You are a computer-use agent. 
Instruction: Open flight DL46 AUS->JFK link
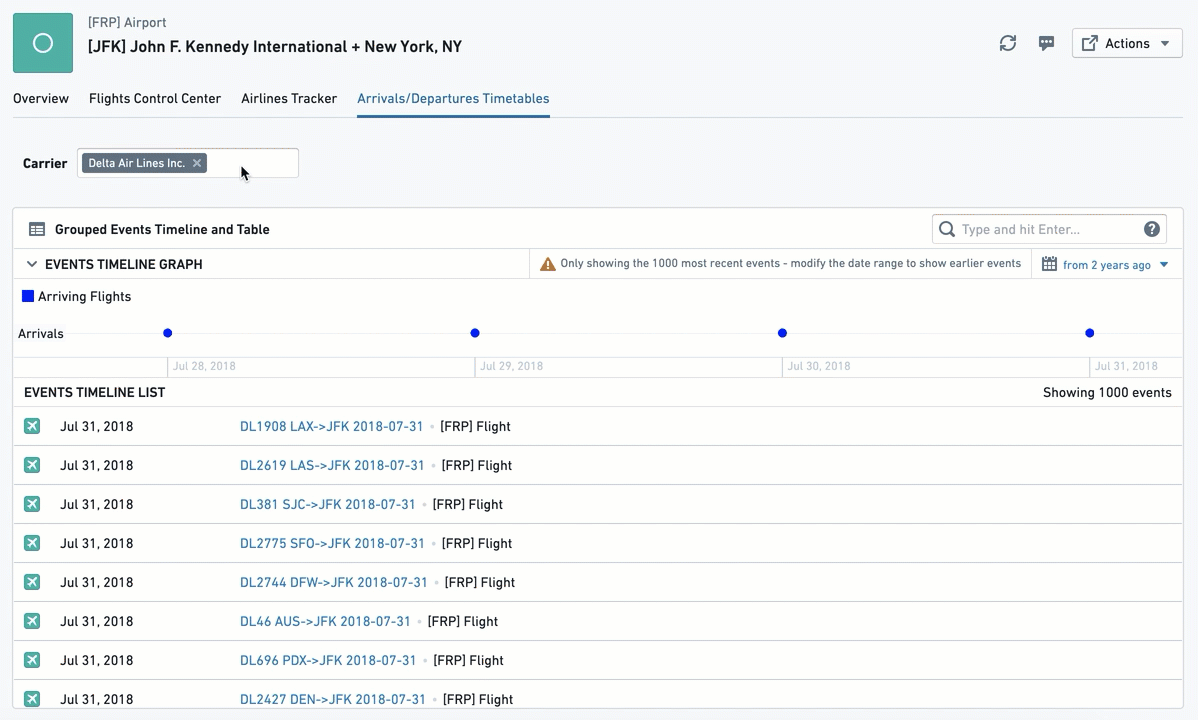click(325, 621)
